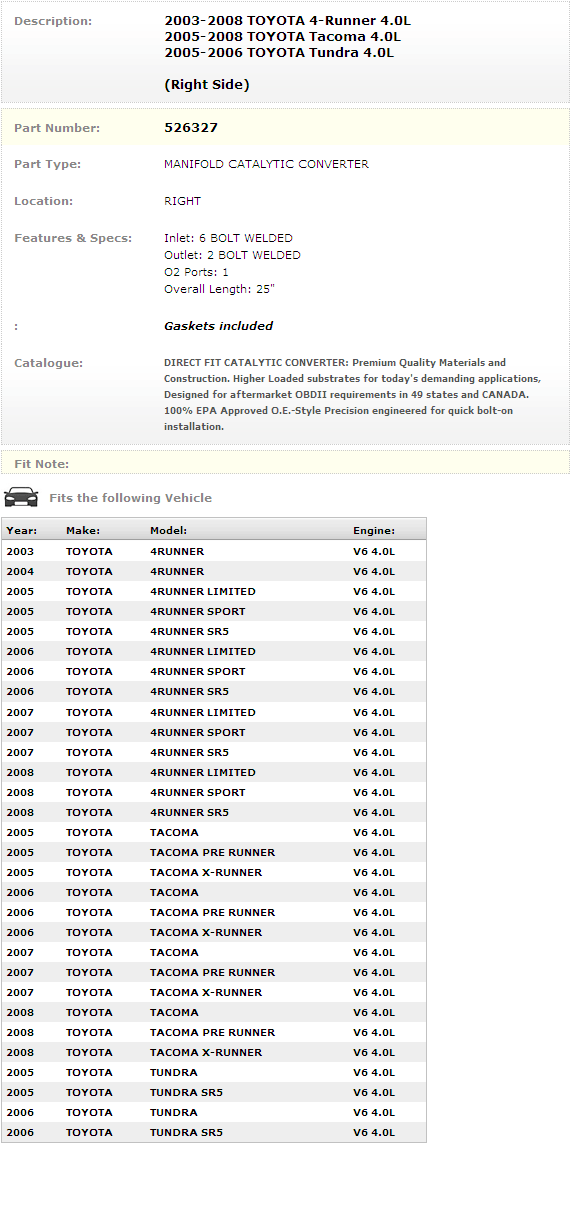
Task: Select the 2005 4RUNNER LIMITED row
Action: [214, 591]
